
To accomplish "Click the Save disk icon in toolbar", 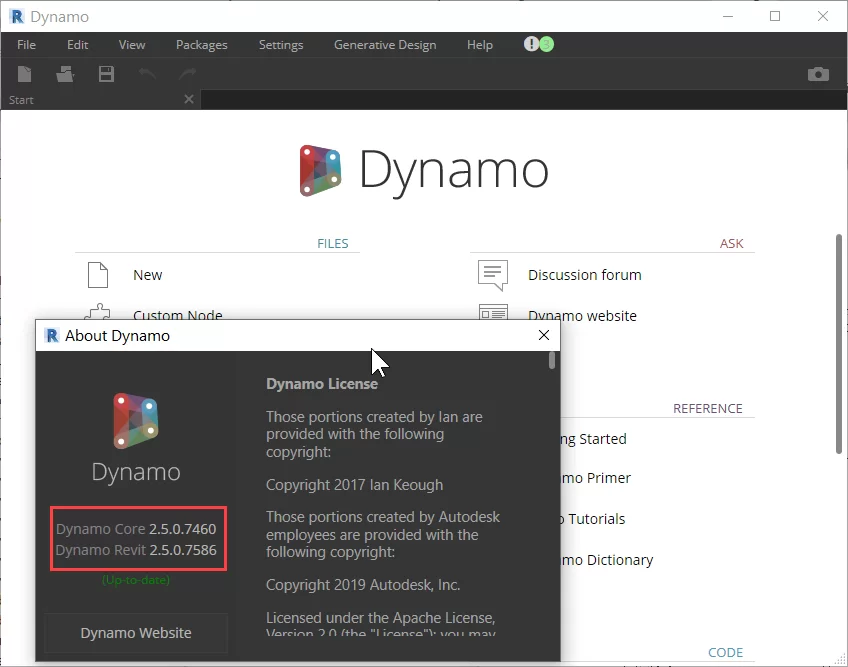I will tap(106, 74).
